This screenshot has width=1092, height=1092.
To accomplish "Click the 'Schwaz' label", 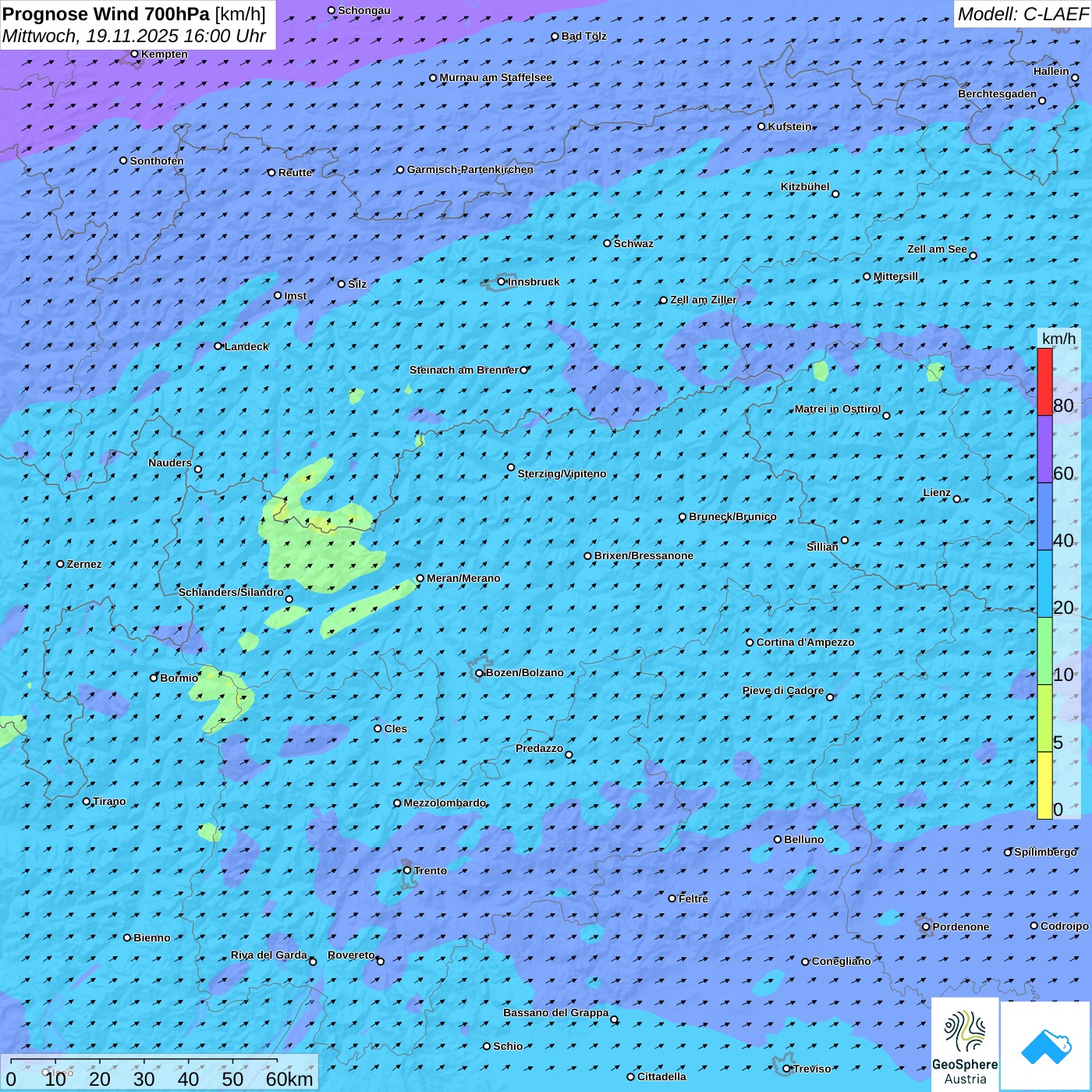I will click(633, 243).
